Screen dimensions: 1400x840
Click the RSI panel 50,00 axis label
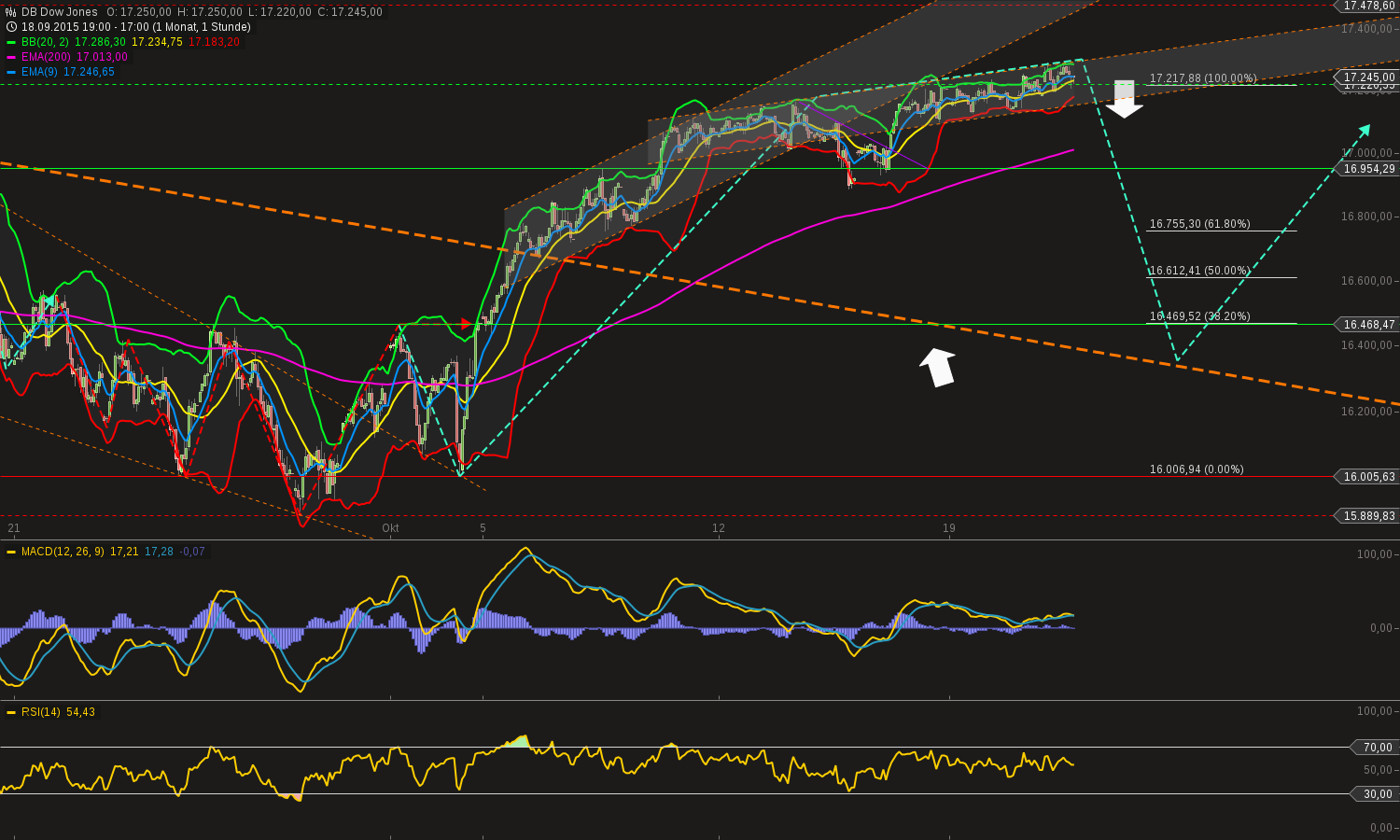click(1378, 770)
